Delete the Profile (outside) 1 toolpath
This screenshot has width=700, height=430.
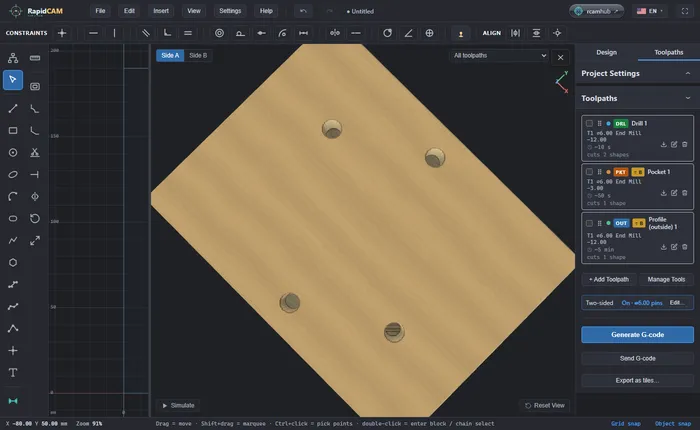(x=684, y=247)
